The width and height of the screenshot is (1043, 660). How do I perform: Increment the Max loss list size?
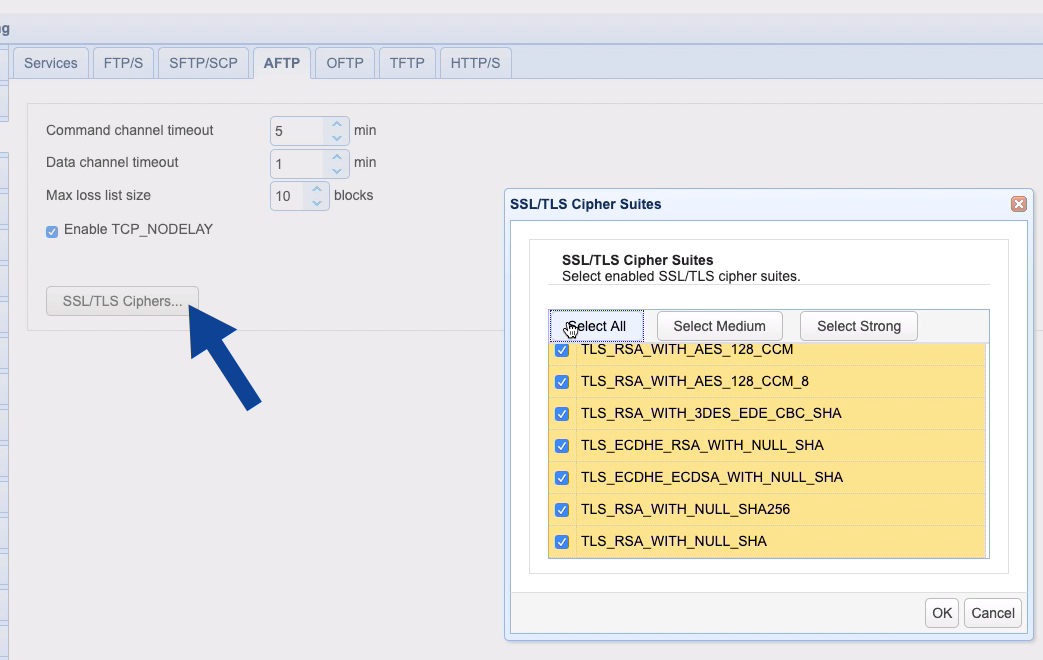(x=316, y=189)
